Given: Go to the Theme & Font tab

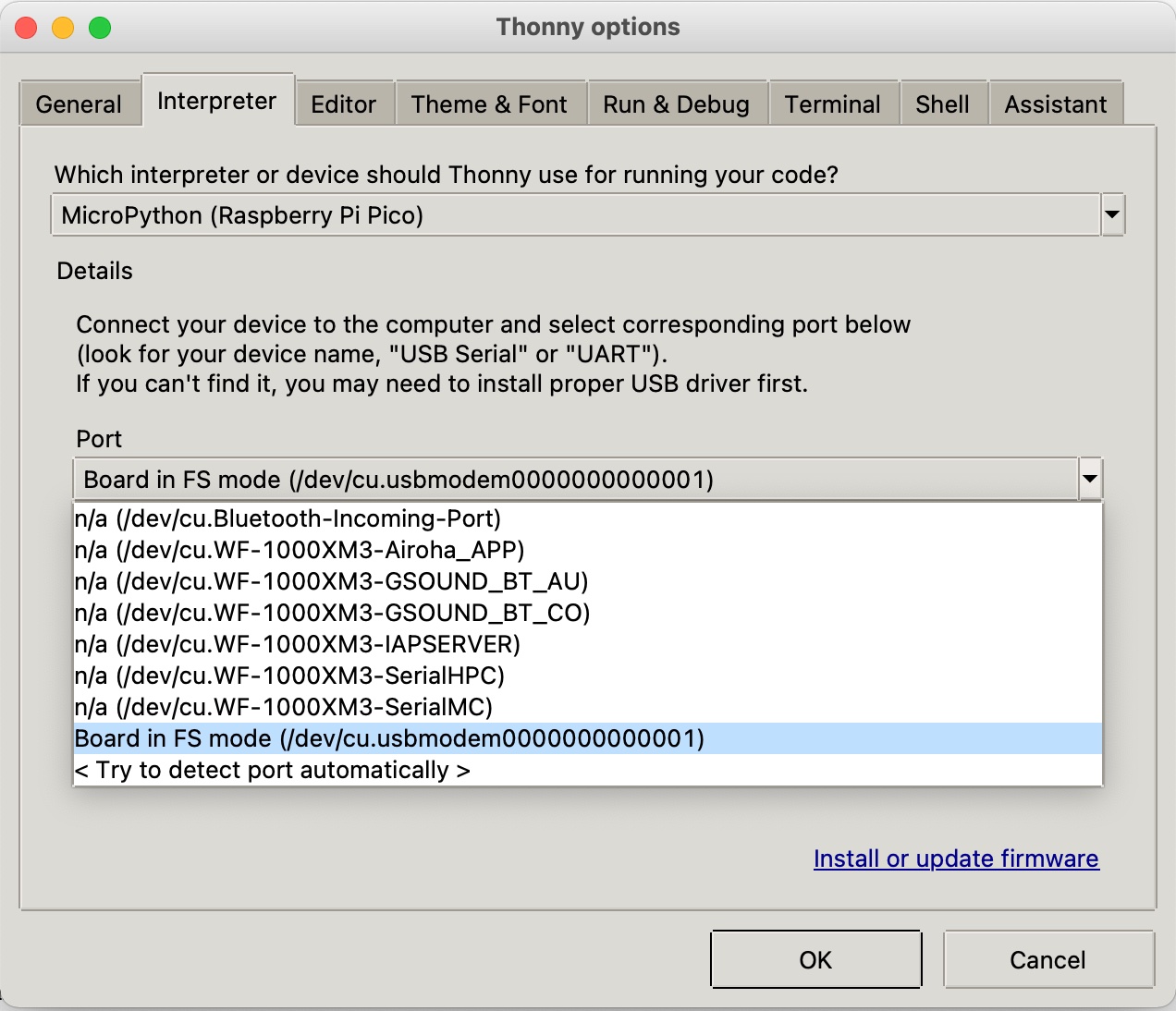Looking at the screenshot, I should 489,104.
